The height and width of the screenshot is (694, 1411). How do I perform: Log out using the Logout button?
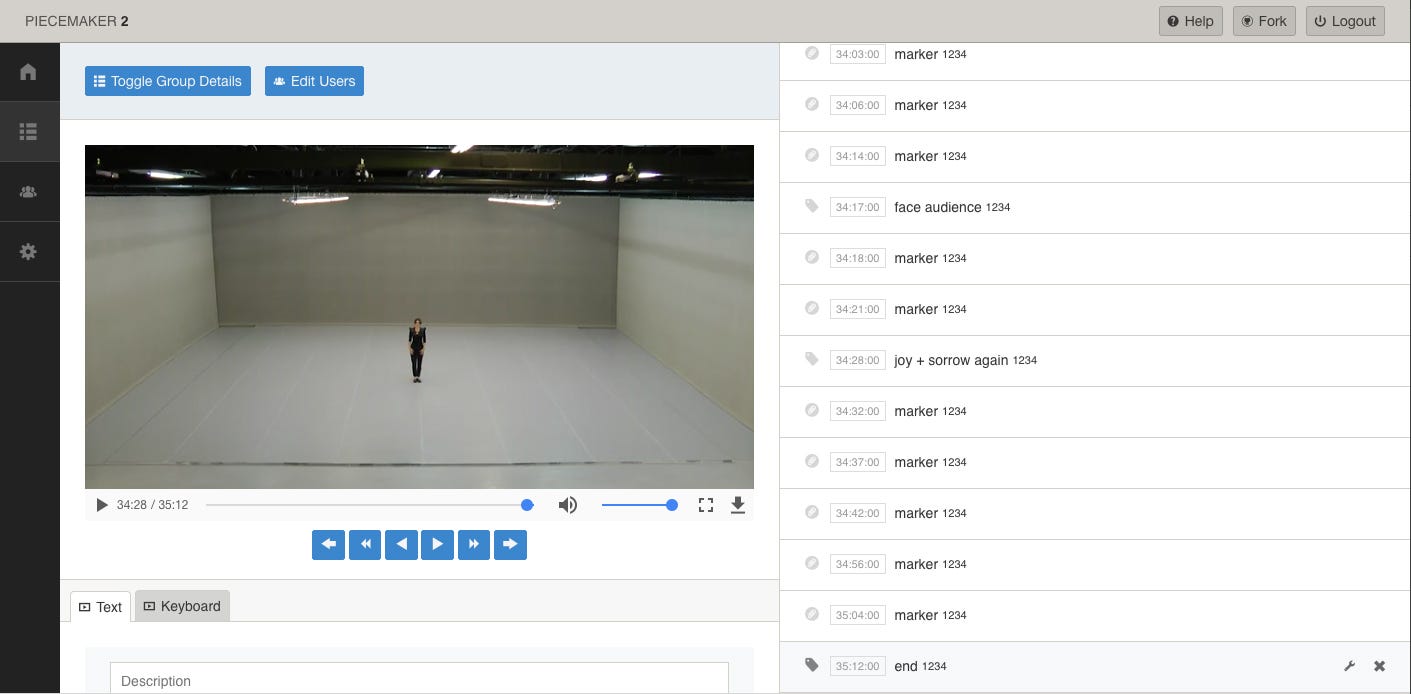click(1345, 21)
